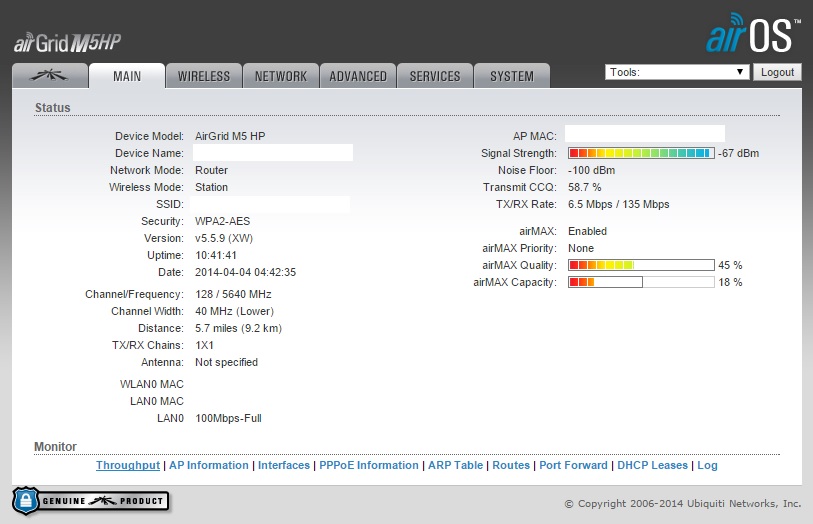Screen dimensions: 813x524
Task: Show the Interfaces monitor
Action: point(284,465)
